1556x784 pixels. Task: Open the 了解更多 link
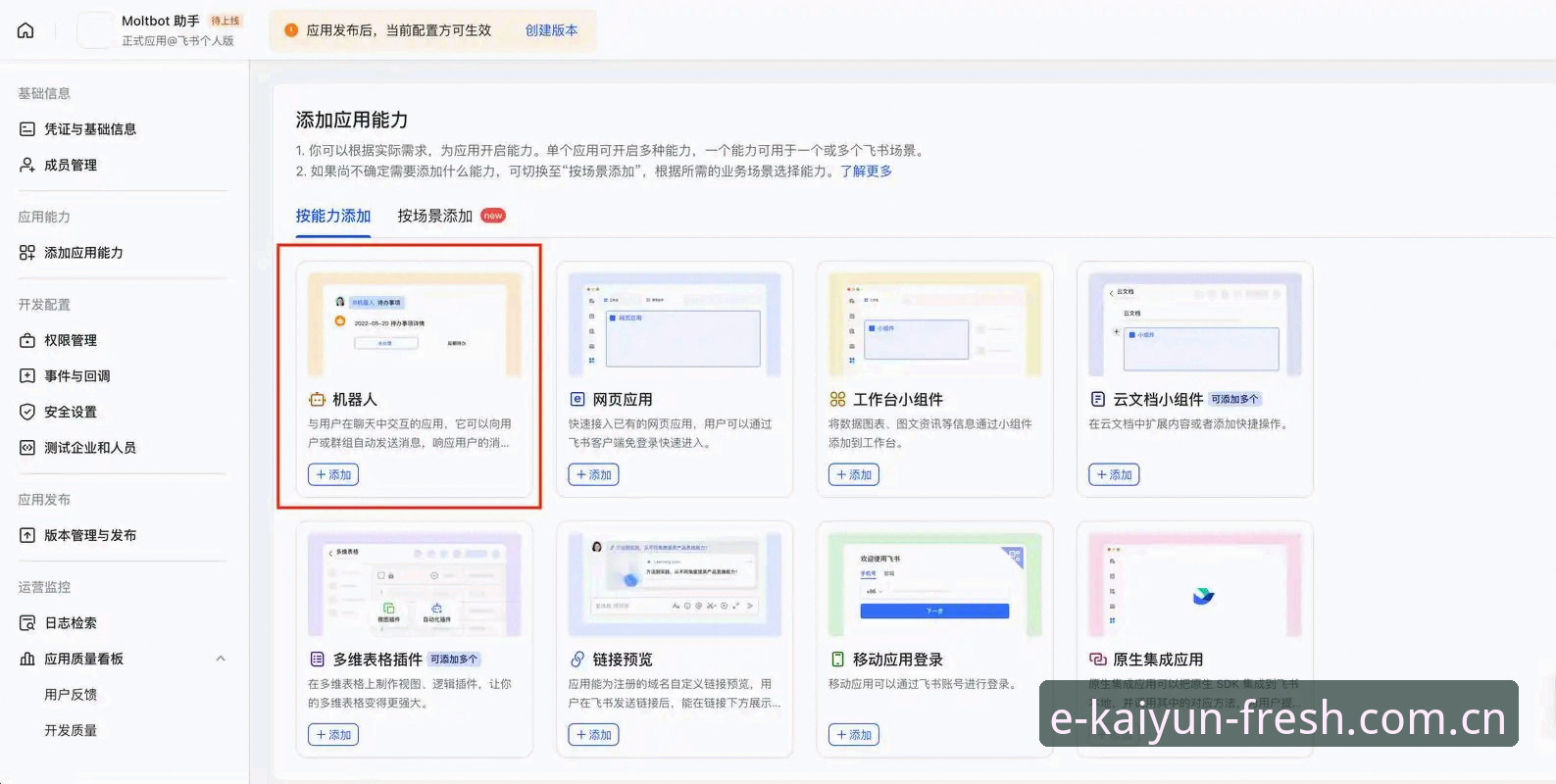[866, 171]
